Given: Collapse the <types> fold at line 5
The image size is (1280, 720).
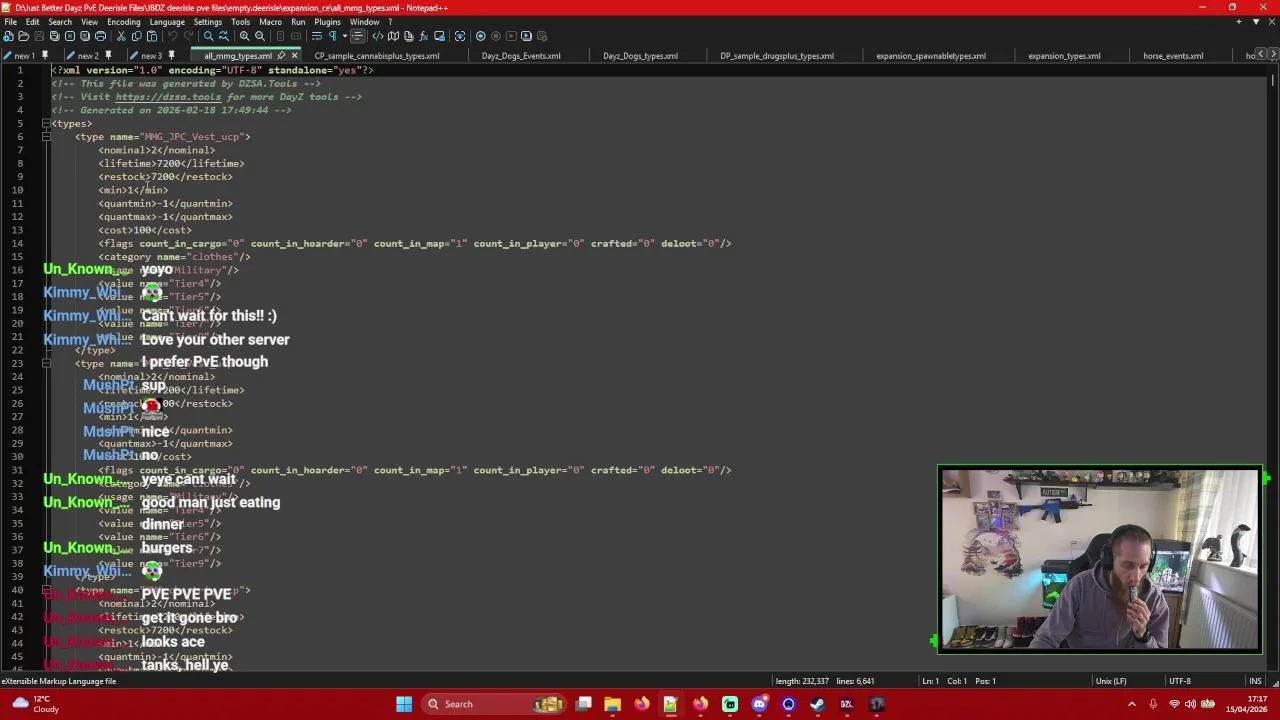Looking at the screenshot, I should pyautogui.click(x=46, y=123).
